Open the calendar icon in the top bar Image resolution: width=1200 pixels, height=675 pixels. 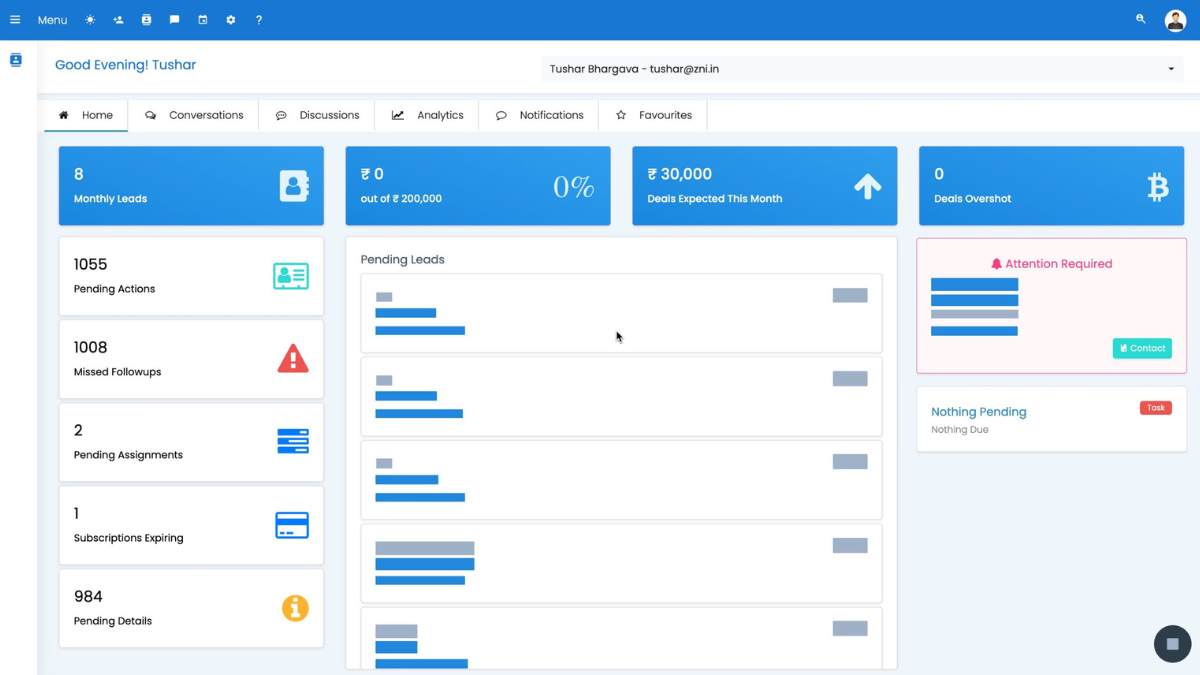tap(203, 19)
